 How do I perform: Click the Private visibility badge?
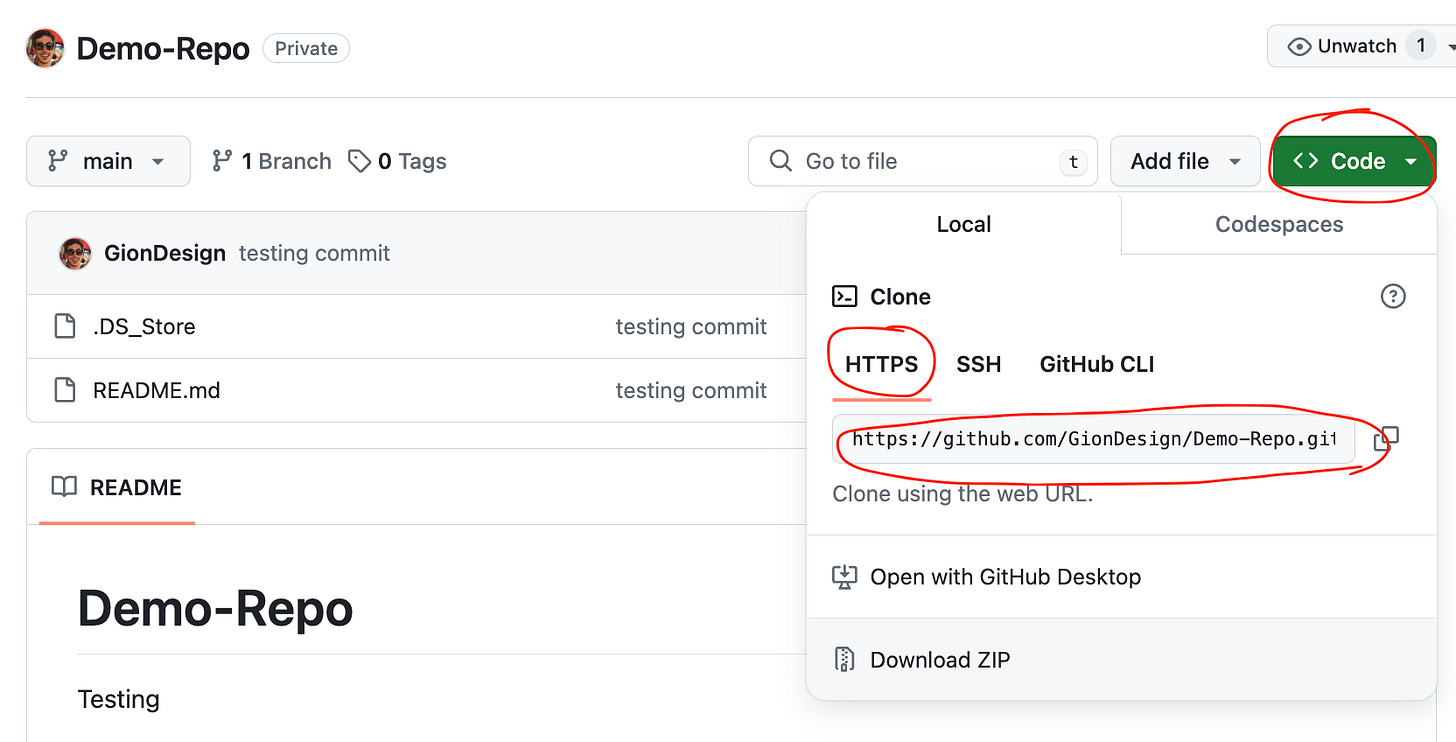click(x=306, y=48)
